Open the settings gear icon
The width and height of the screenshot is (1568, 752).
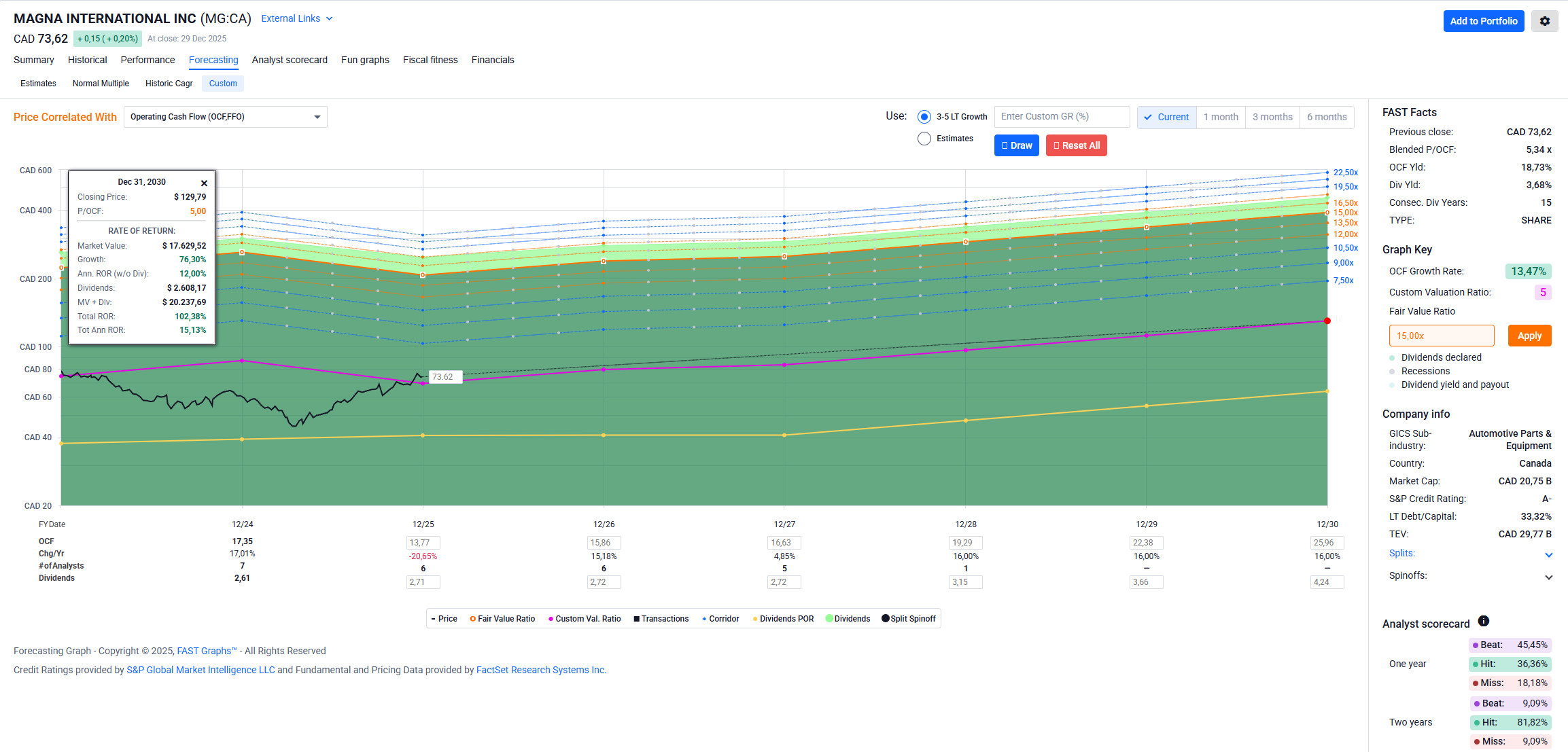coord(1544,21)
